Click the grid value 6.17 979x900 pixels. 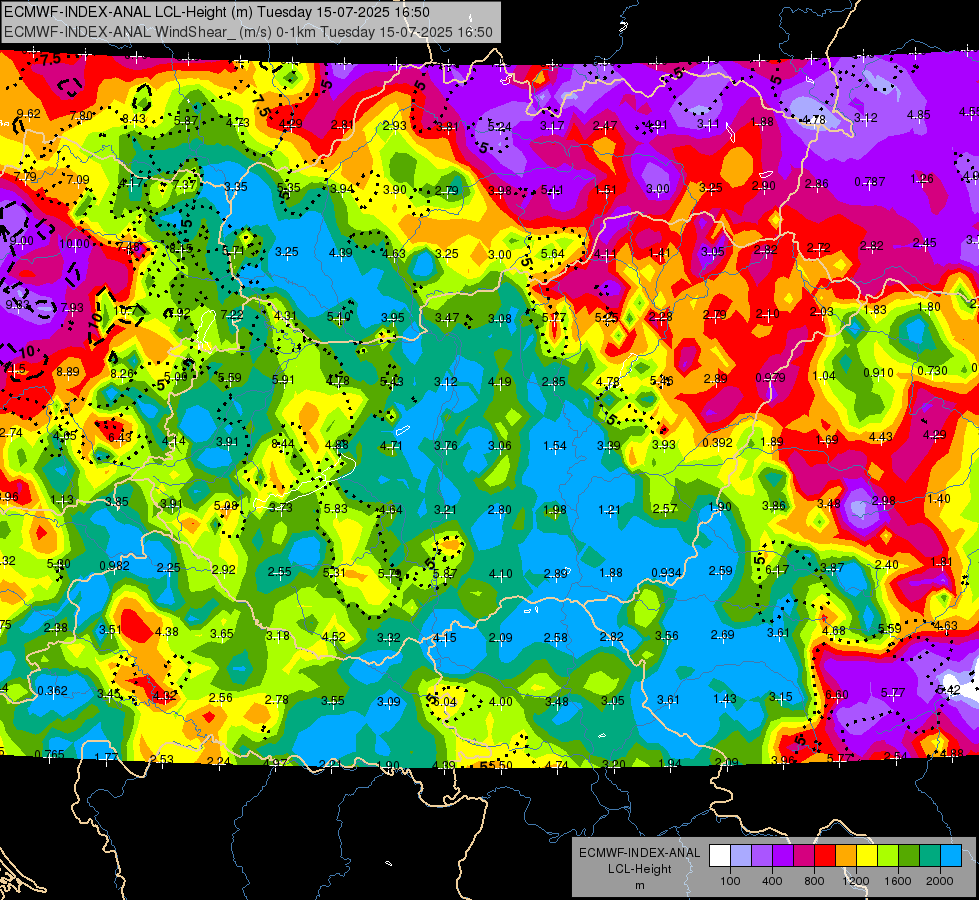pos(777,570)
